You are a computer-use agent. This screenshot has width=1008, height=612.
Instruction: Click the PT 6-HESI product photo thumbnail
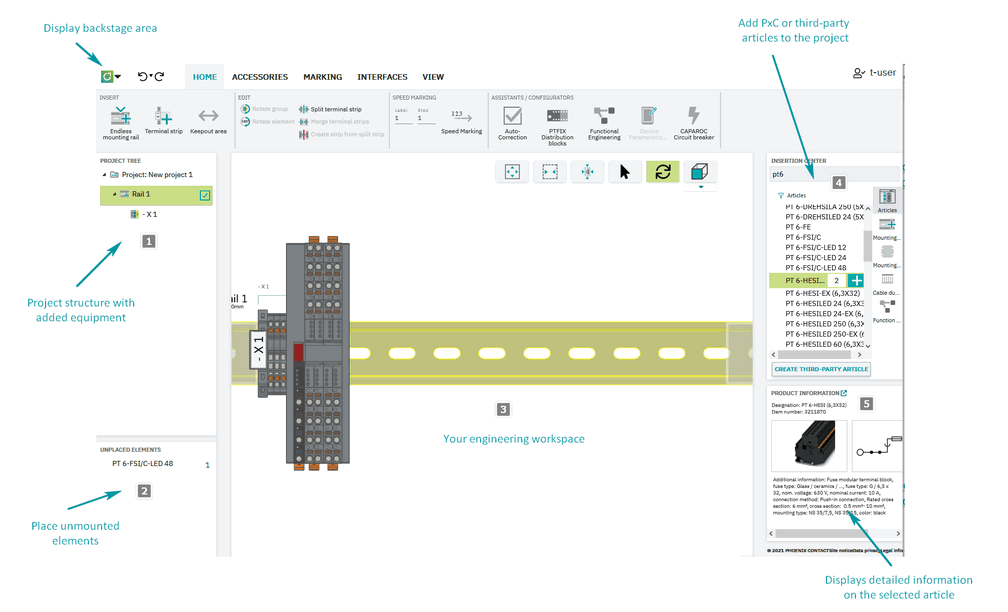(x=809, y=446)
